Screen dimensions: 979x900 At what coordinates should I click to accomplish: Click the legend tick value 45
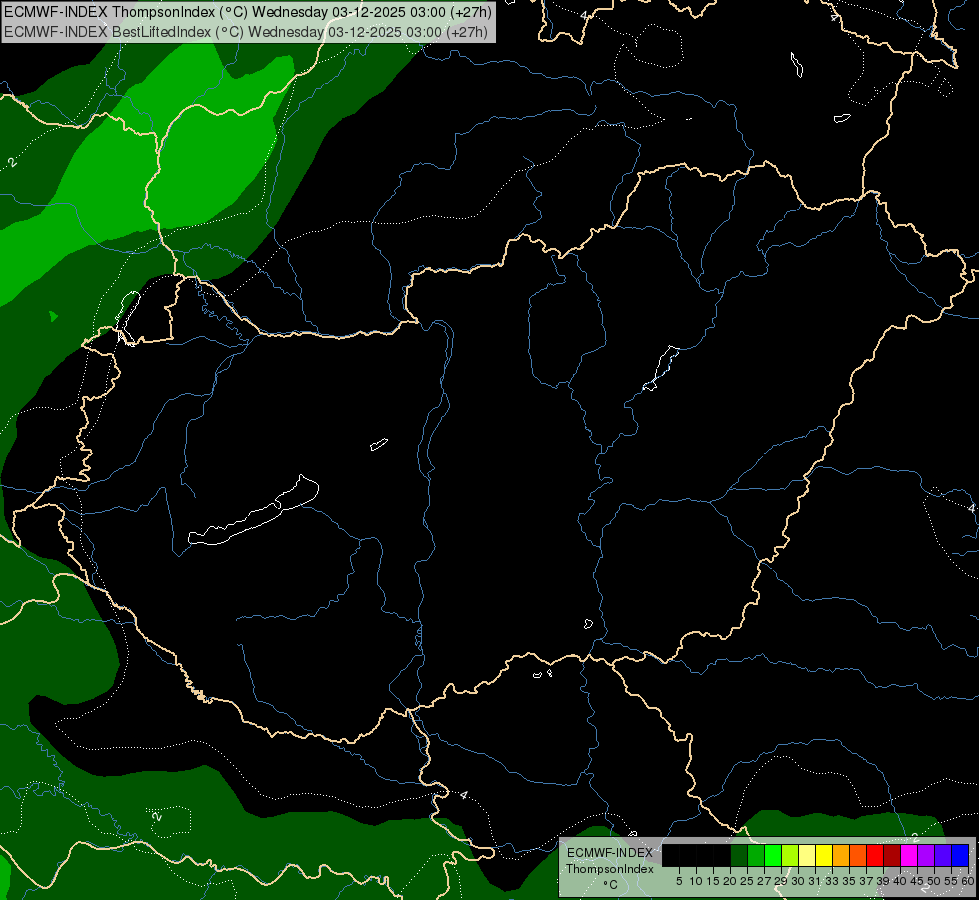pos(917,881)
